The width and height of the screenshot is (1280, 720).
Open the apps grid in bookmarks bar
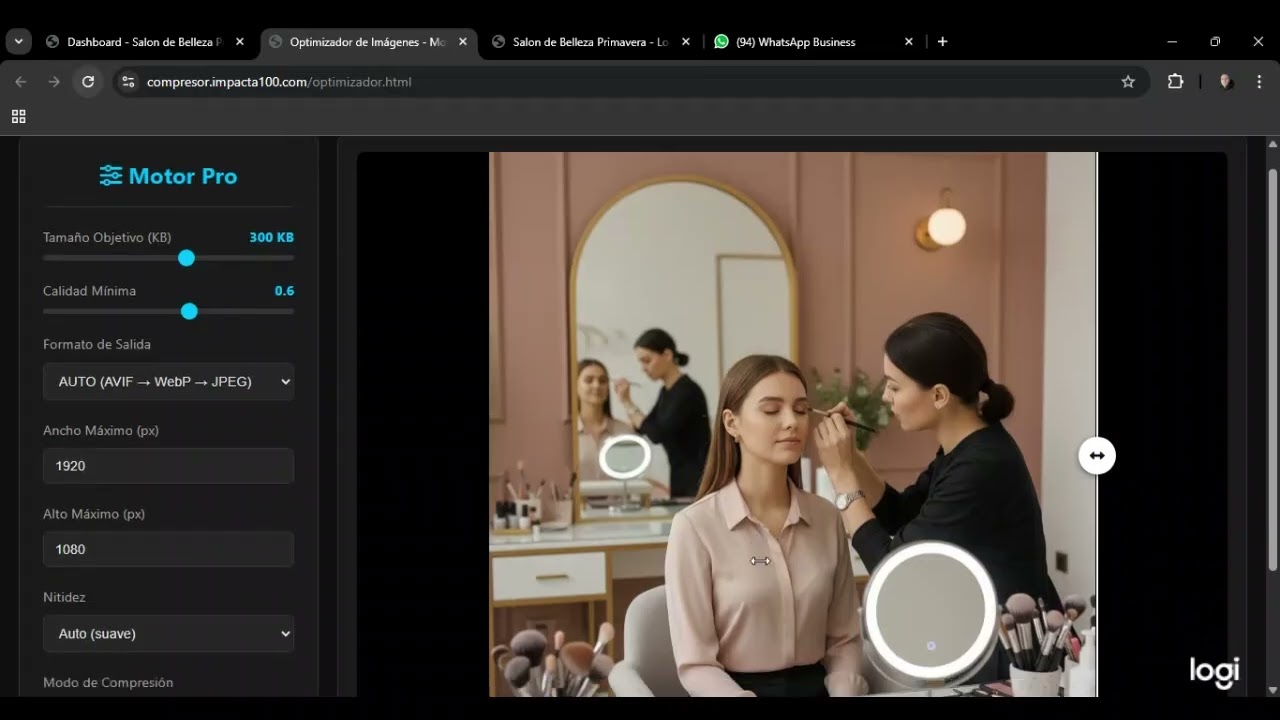[18, 117]
